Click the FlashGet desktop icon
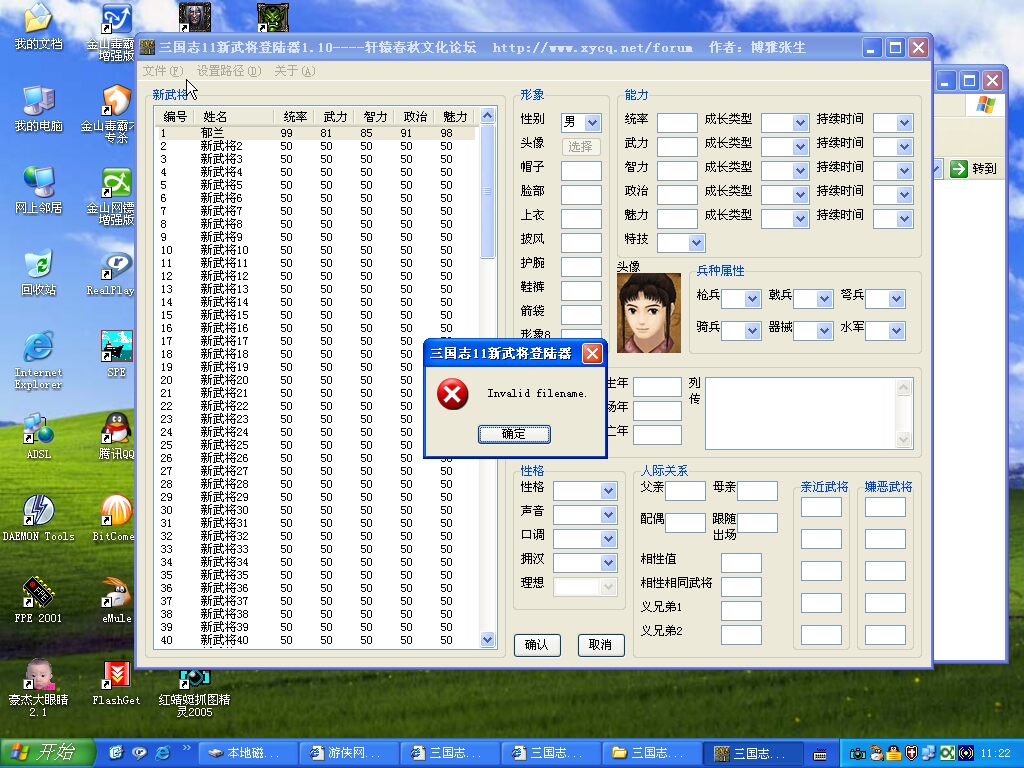Image resolution: width=1024 pixels, height=768 pixels. tap(117, 681)
